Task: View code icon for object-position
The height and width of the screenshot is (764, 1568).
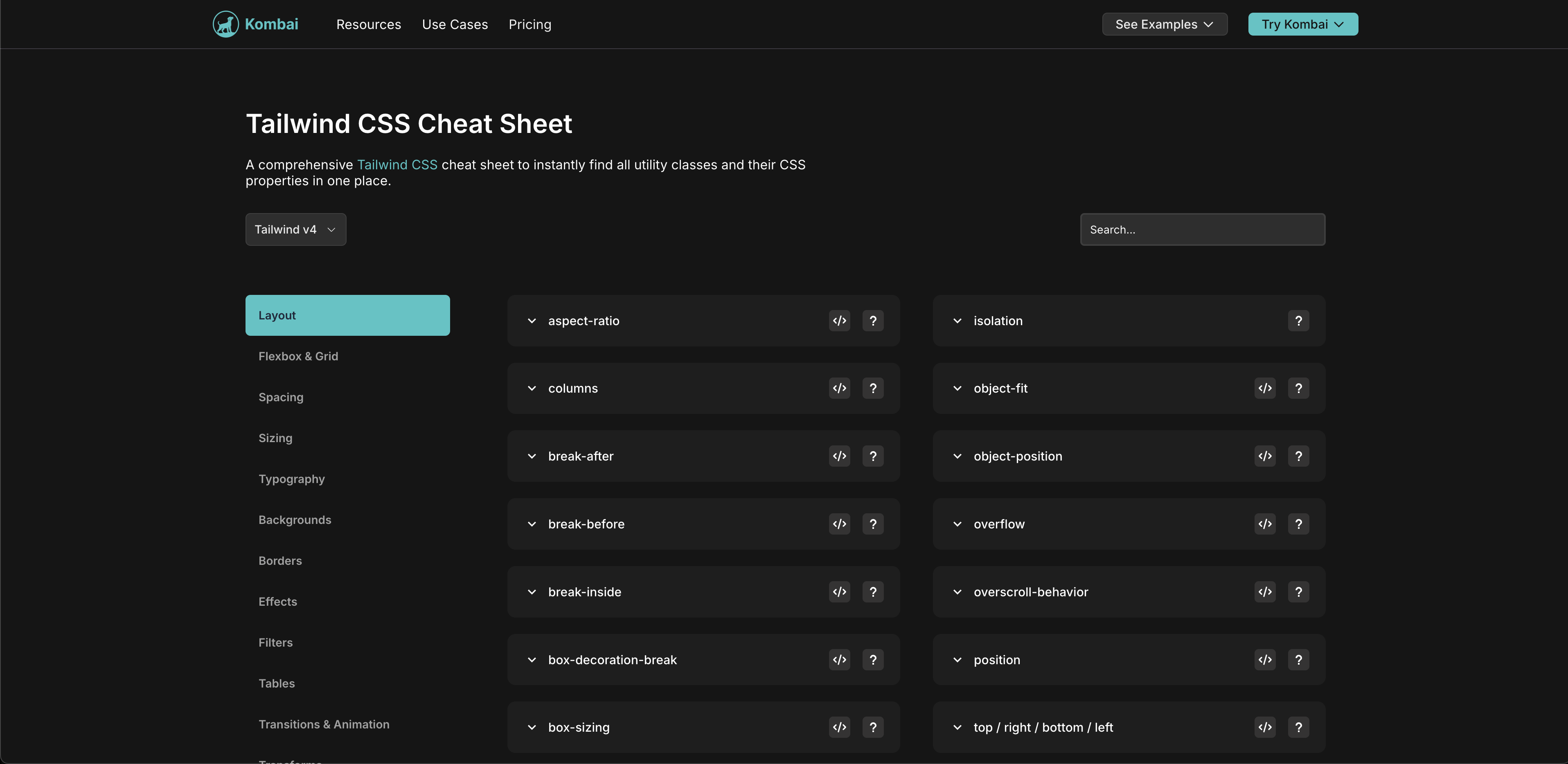Action: coord(1265,456)
